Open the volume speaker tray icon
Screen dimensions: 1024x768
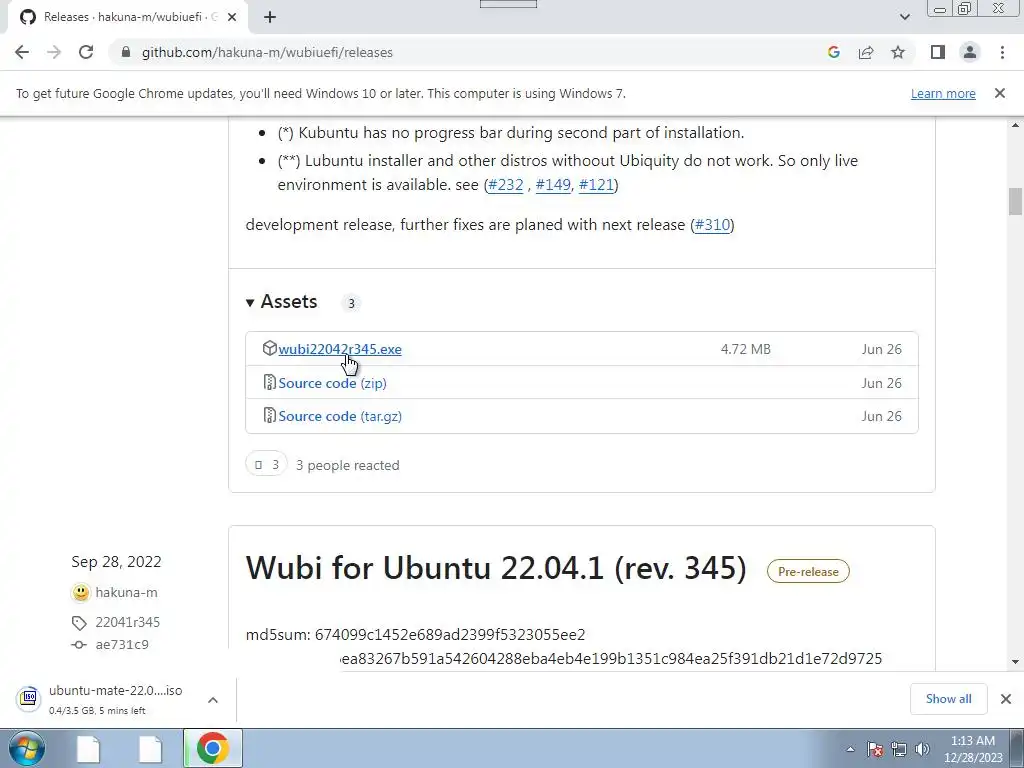pos(922,749)
